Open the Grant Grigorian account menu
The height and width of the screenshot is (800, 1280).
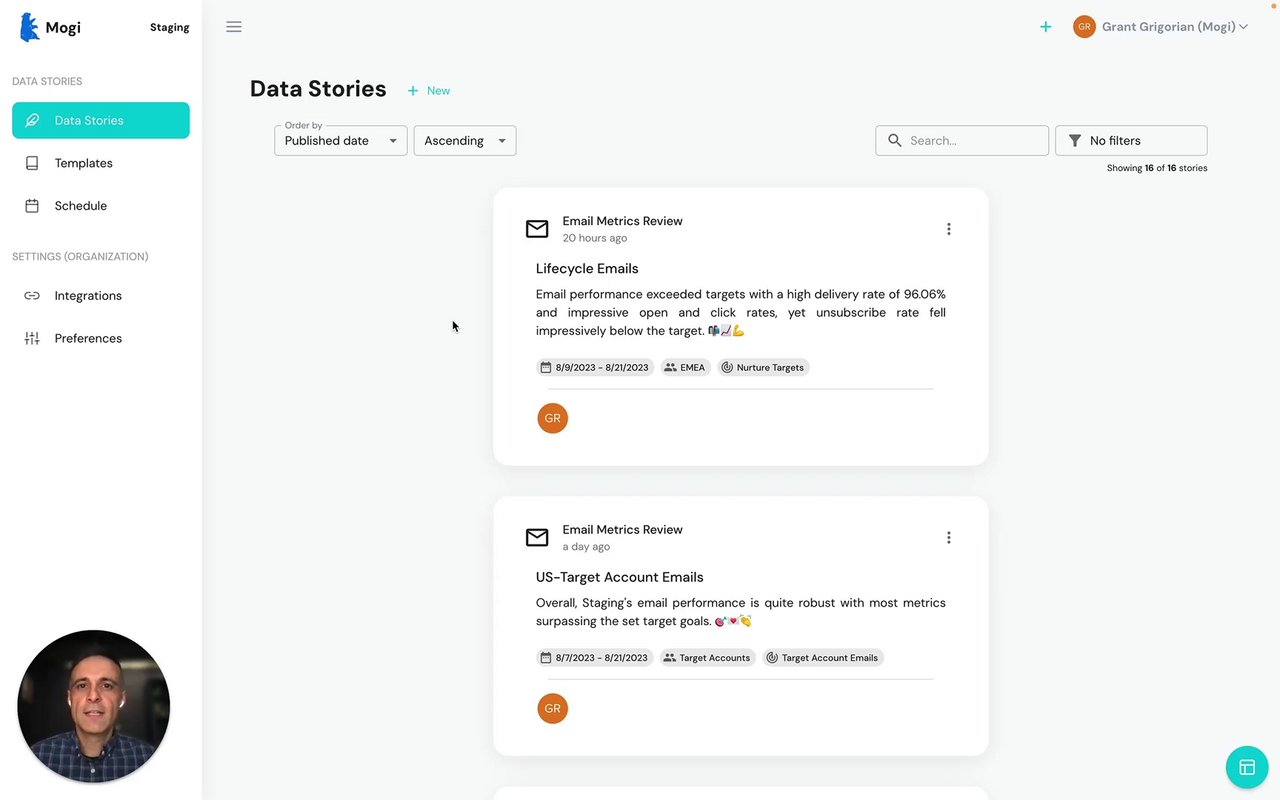pos(1160,27)
